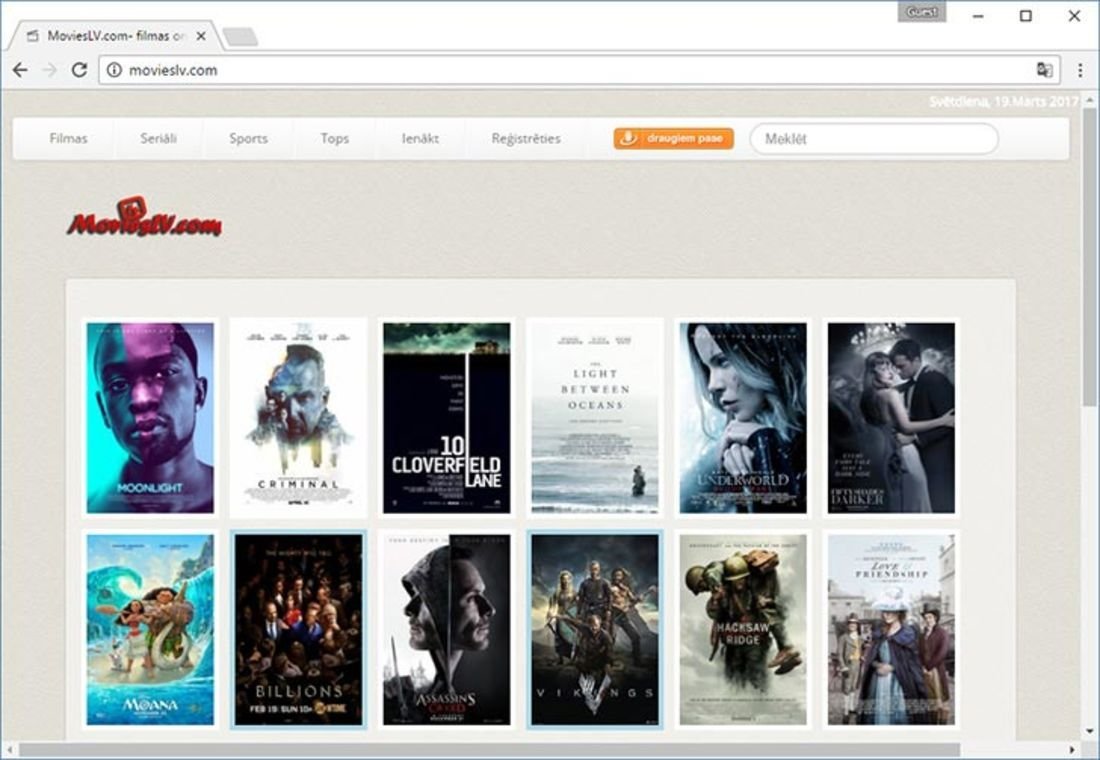This screenshot has height=760, width=1100.
Task: Close the MoviesLV.com tab
Action: (201, 36)
